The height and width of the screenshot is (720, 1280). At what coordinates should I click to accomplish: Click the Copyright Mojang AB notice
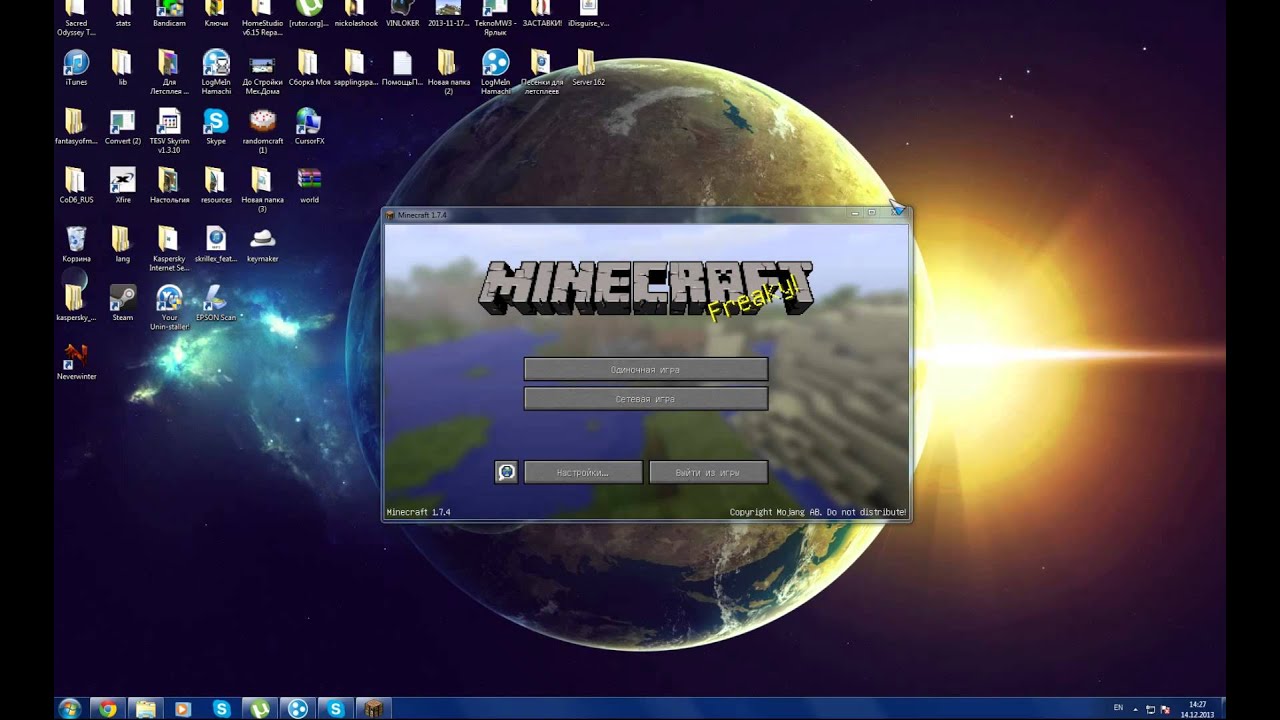coord(818,512)
